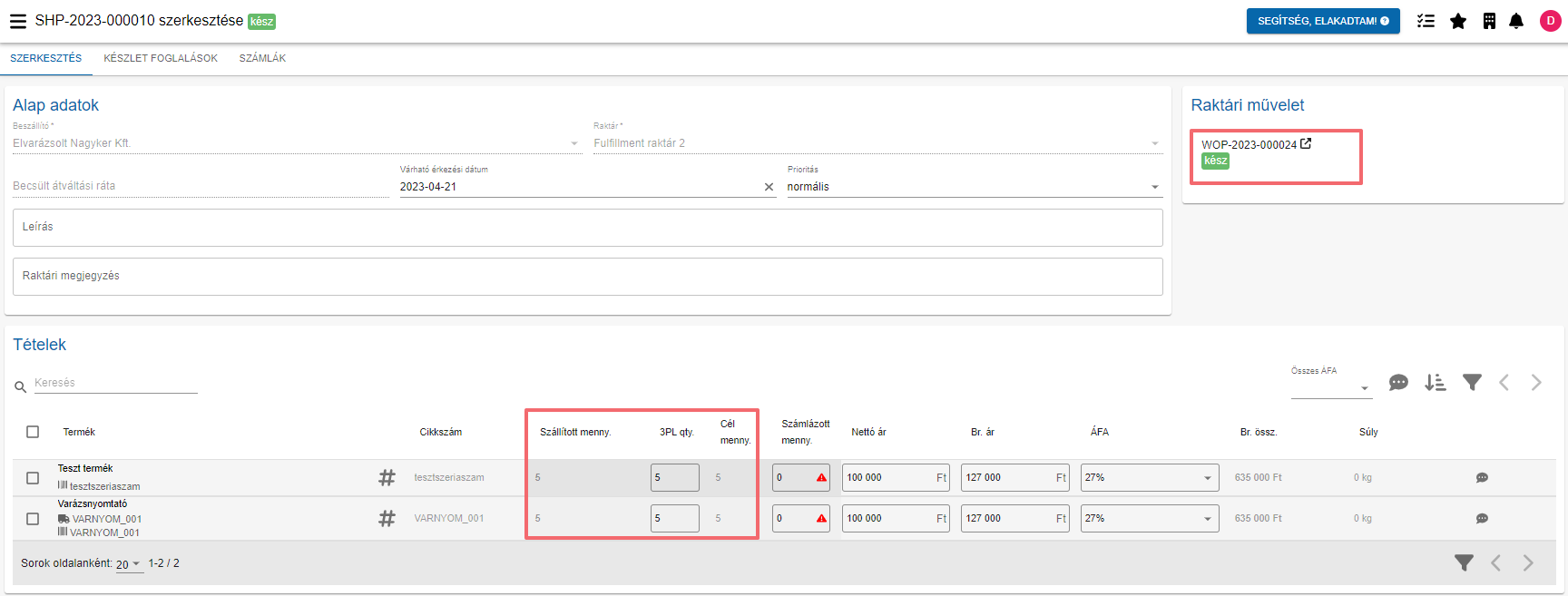Edit 3PL qty for Varázsnyomtató
Image resolution: width=1568 pixels, height=596 pixels.
pyautogui.click(x=675, y=519)
